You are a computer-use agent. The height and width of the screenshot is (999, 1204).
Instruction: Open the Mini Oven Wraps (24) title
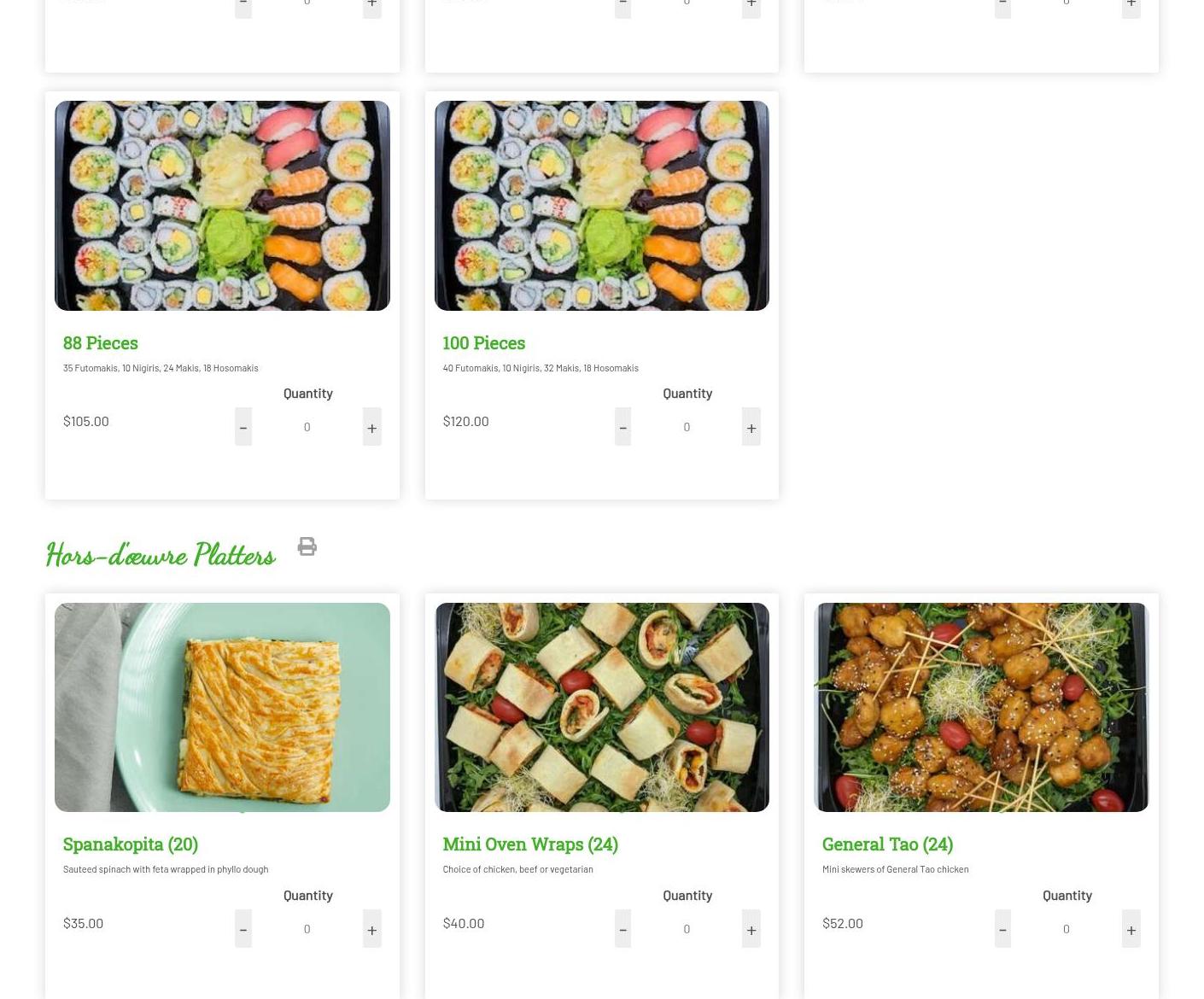point(530,844)
